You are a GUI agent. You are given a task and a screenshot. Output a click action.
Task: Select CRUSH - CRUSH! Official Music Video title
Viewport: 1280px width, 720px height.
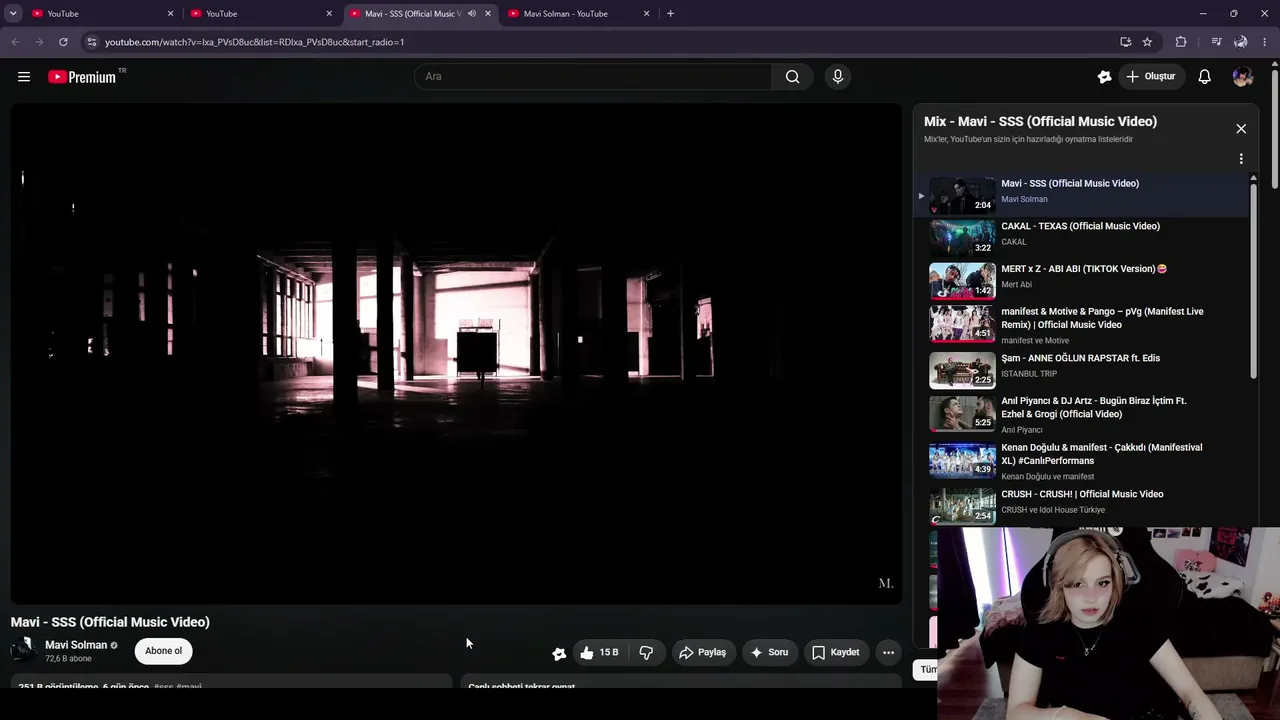pos(1082,494)
